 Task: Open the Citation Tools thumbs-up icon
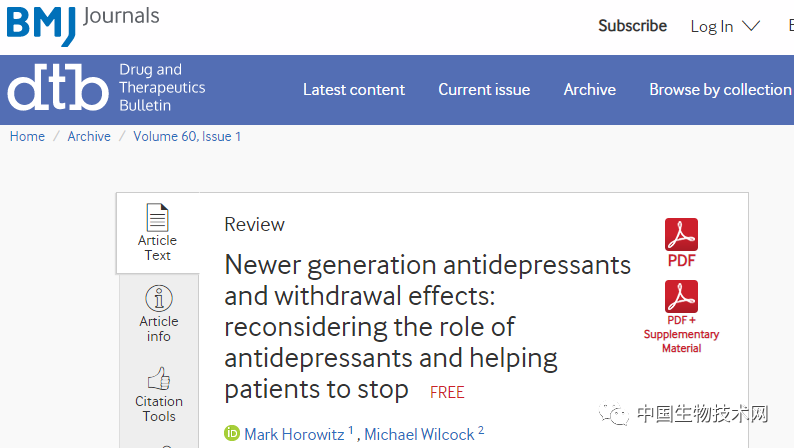pos(159,378)
